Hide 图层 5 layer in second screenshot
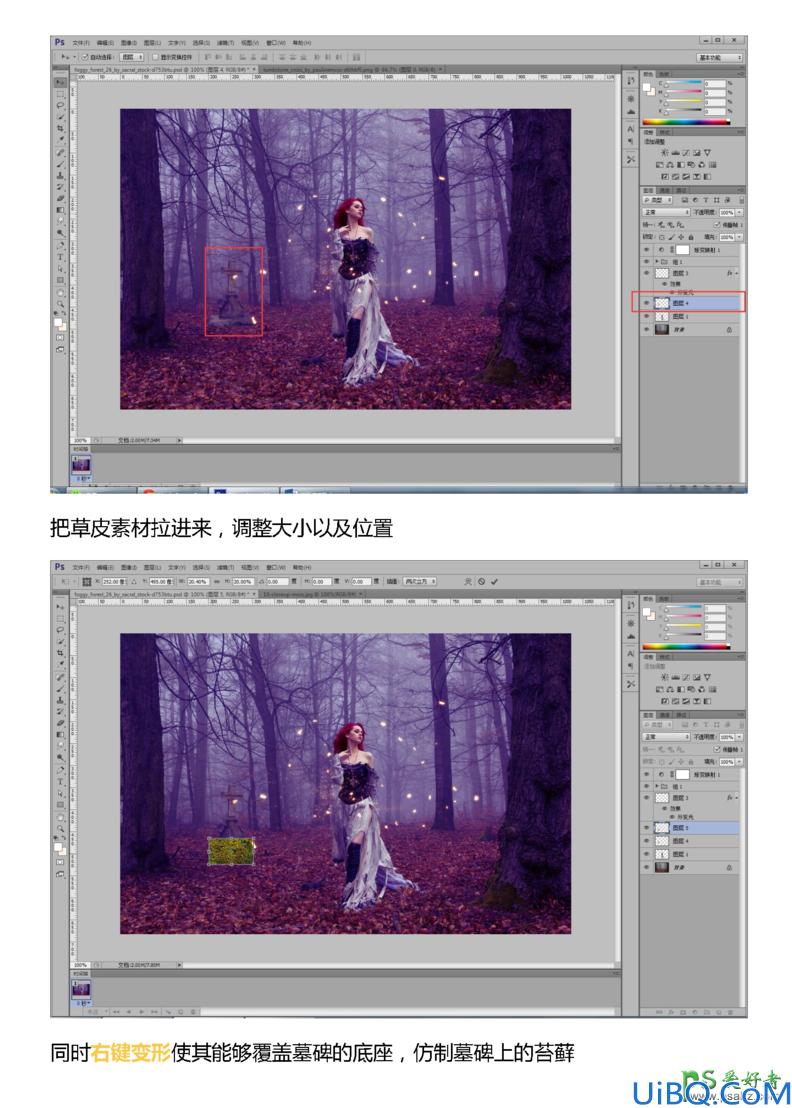The height and width of the screenshot is (1108, 792). (x=646, y=827)
